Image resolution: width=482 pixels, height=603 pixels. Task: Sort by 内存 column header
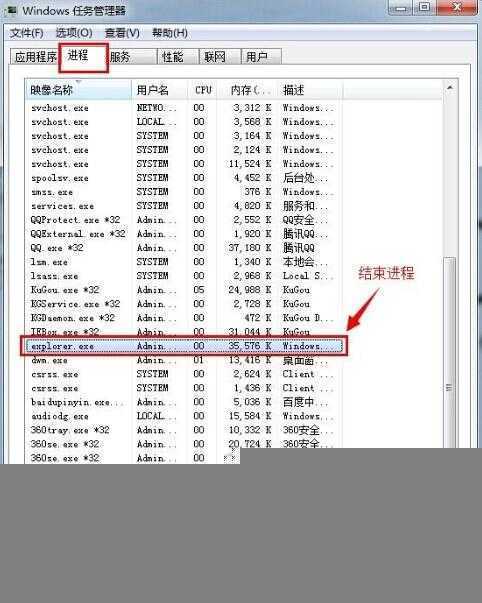[x=247, y=90]
